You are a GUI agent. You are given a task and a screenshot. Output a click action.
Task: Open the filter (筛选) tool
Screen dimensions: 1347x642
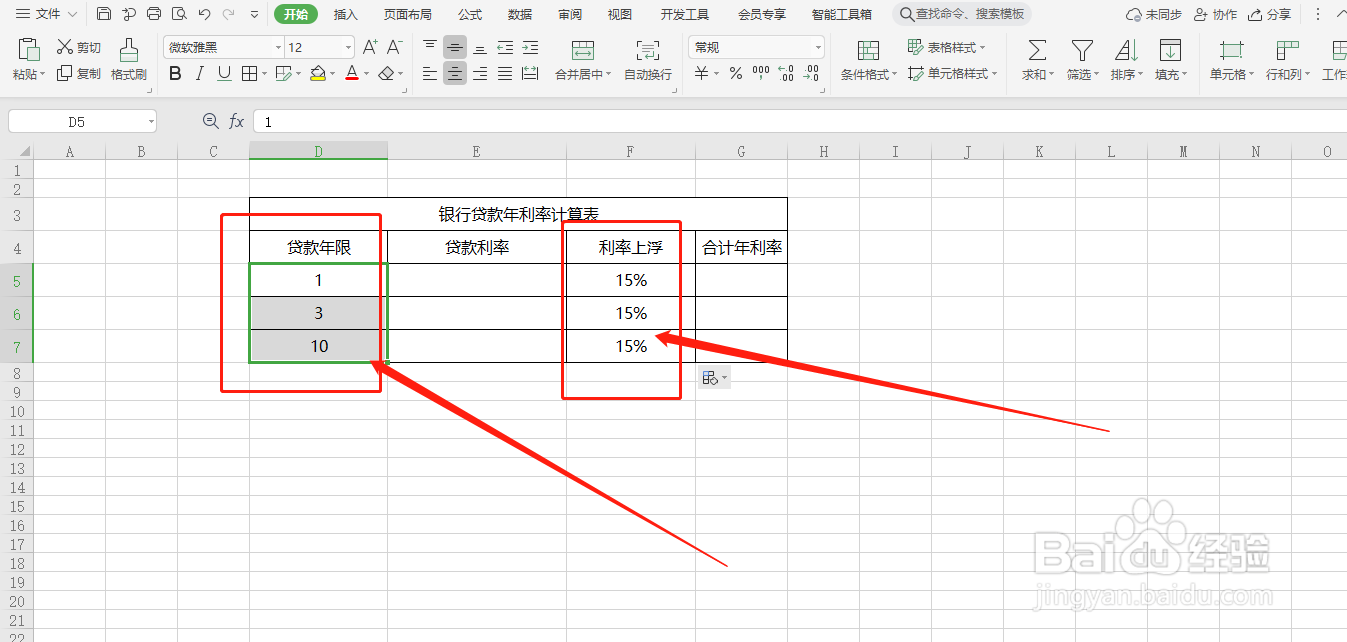coord(1080,55)
